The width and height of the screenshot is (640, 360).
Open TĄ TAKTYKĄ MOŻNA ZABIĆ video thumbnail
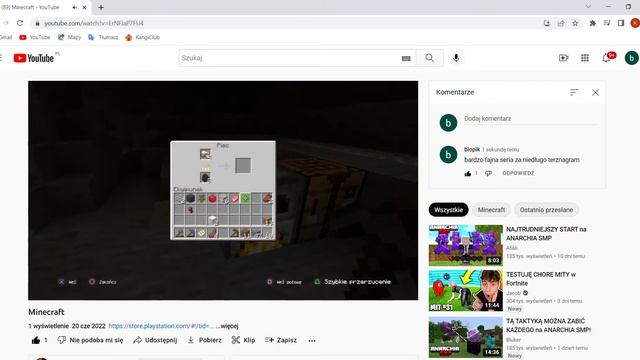[x=465, y=337]
